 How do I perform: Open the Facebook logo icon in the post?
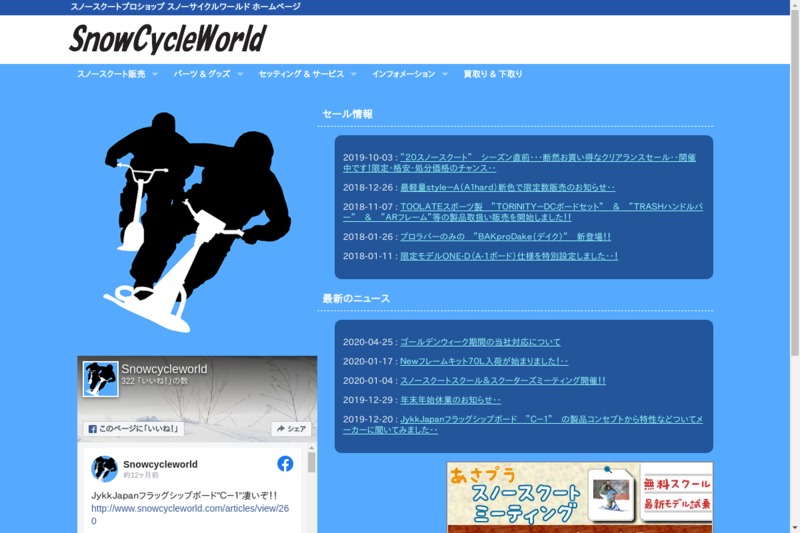[x=285, y=464]
